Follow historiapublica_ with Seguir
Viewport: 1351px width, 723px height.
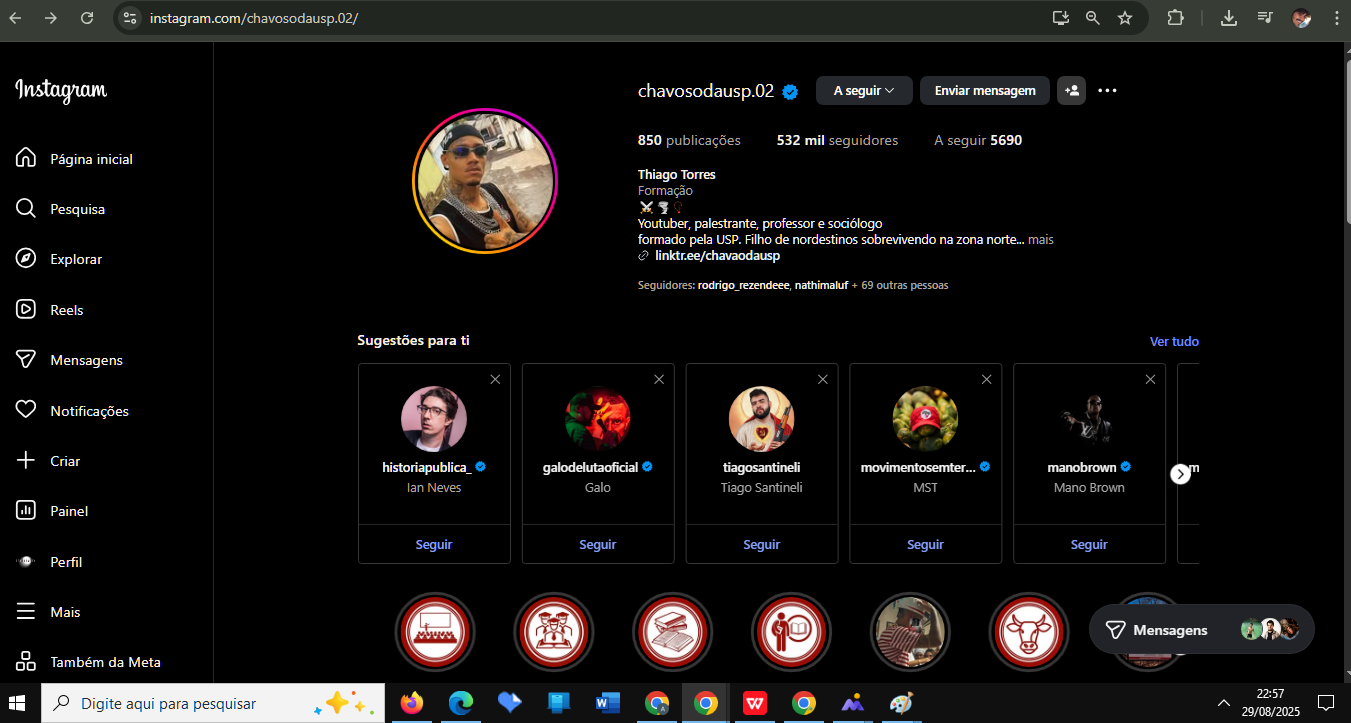[434, 545]
